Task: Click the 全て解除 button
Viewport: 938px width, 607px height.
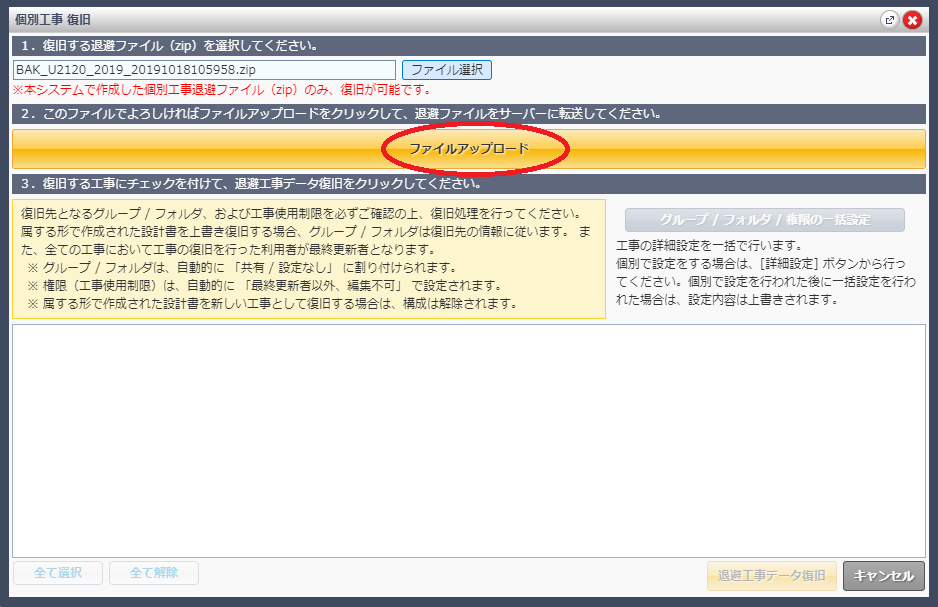Action: 154,573
